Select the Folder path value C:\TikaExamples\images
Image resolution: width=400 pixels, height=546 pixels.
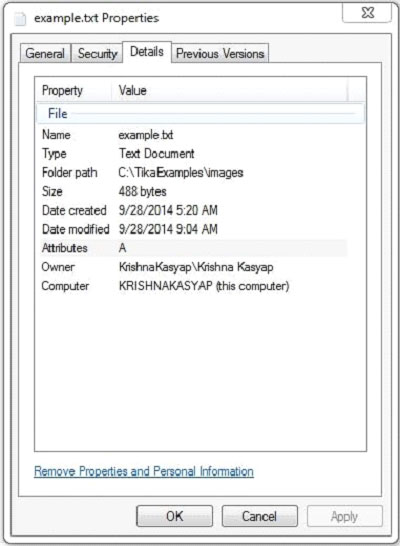[x=181, y=173]
